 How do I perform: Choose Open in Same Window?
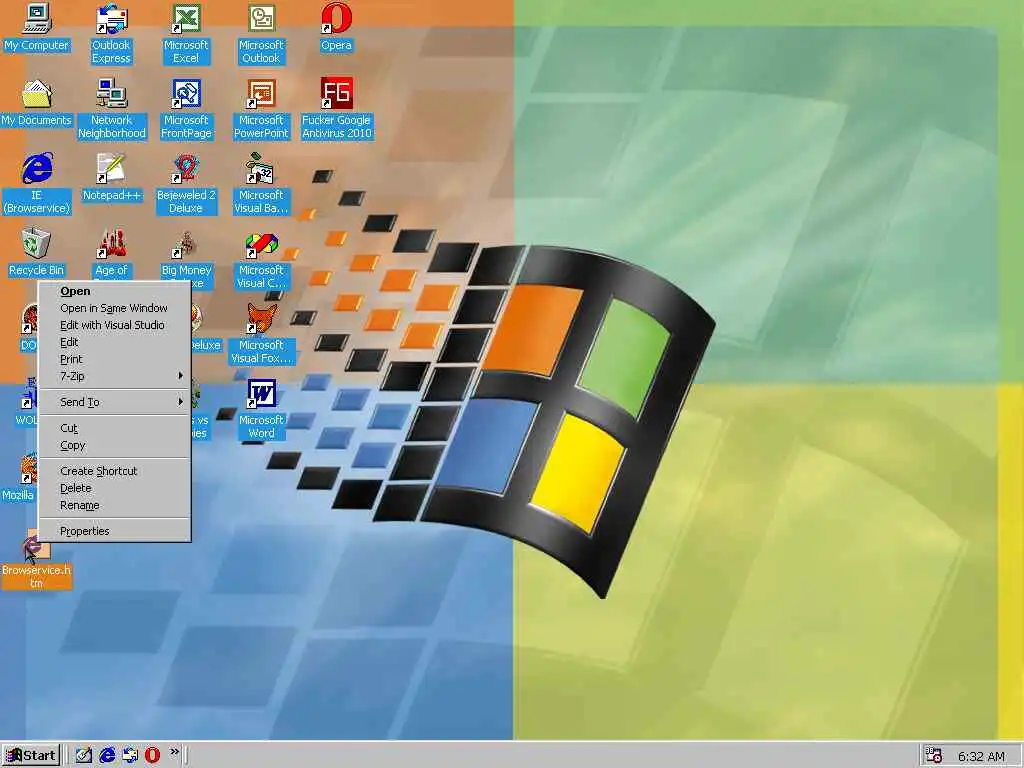coord(115,308)
